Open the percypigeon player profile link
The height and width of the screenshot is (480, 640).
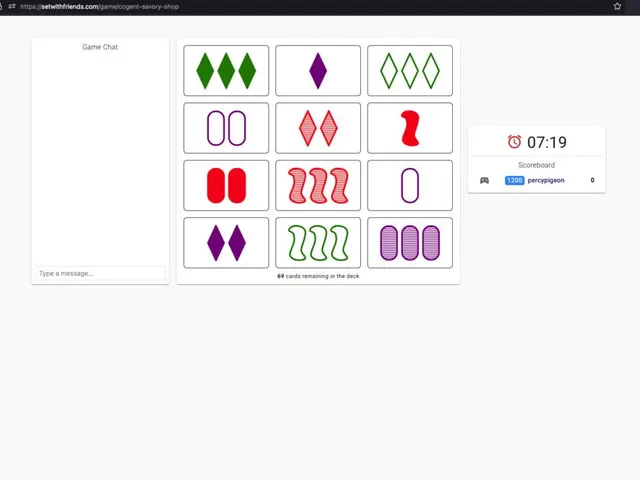tap(546, 180)
